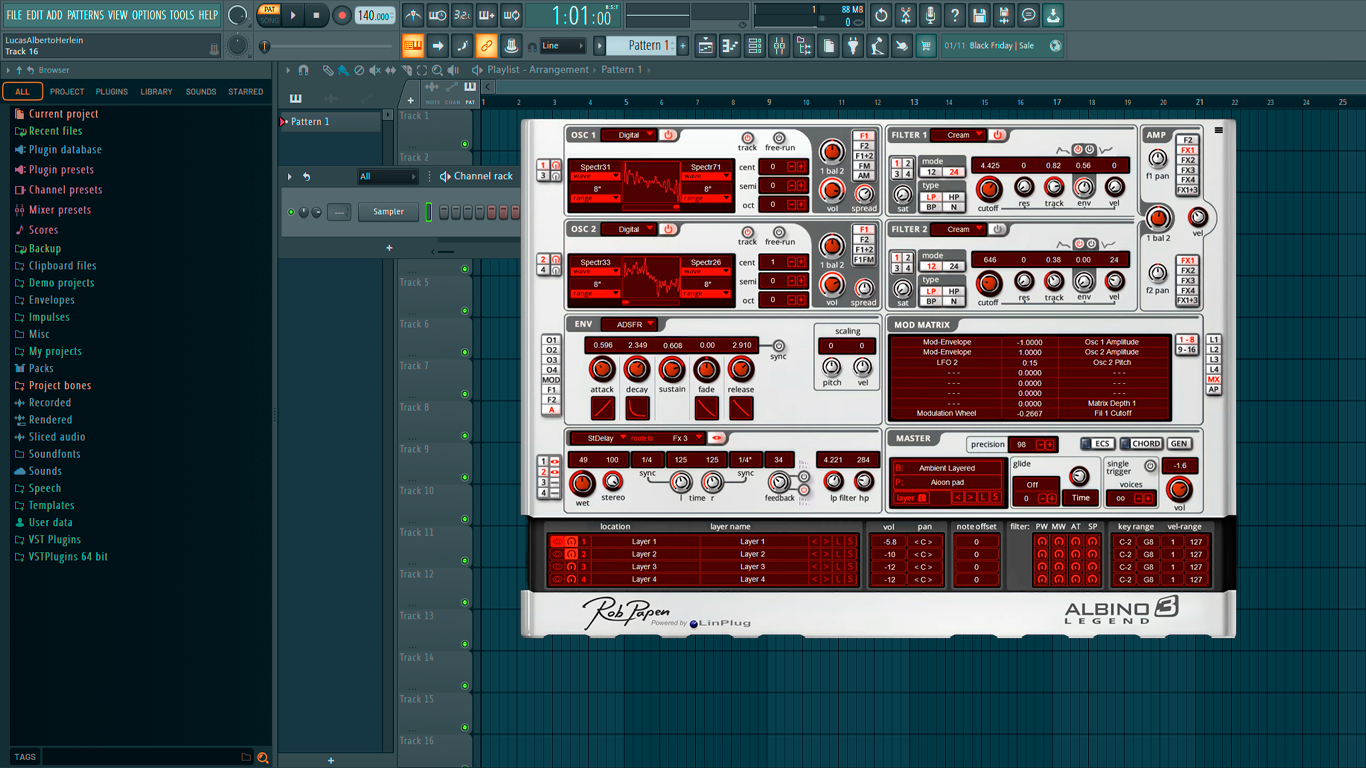Toggle Filter 2 power button

point(997,229)
